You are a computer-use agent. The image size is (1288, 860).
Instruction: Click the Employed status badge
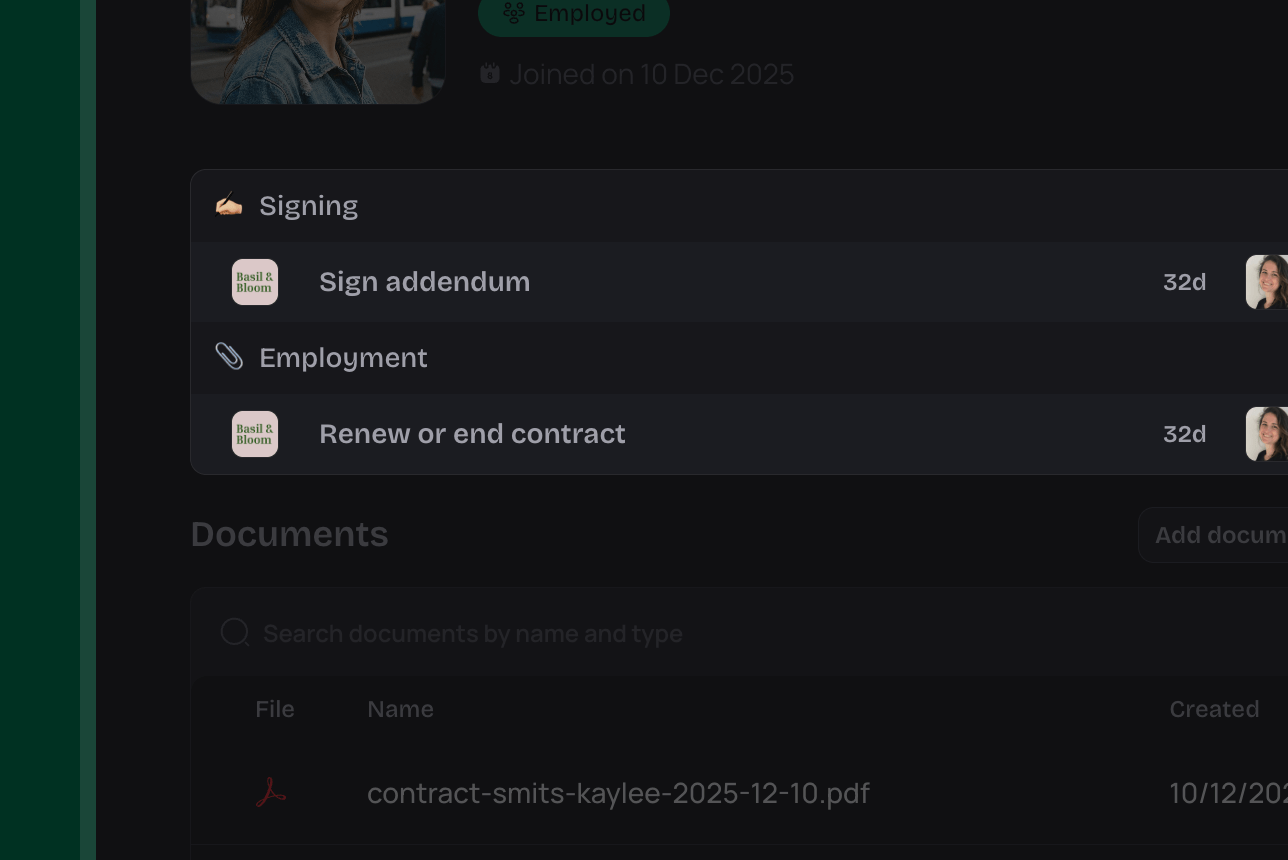(x=573, y=14)
